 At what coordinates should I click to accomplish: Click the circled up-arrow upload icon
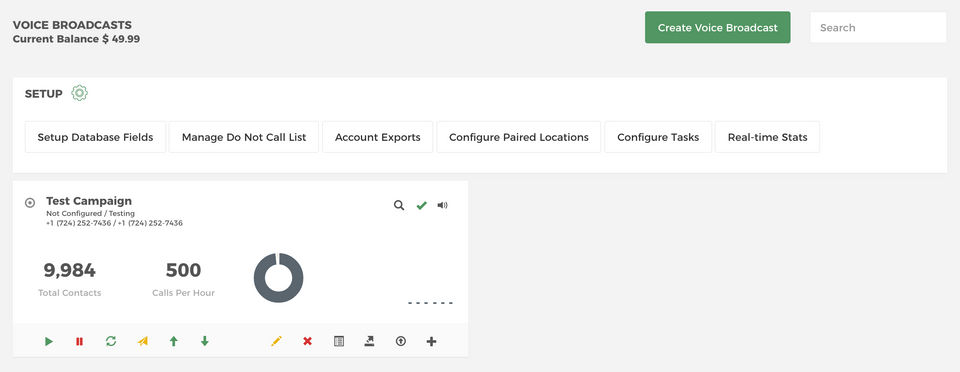pyautogui.click(x=400, y=341)
